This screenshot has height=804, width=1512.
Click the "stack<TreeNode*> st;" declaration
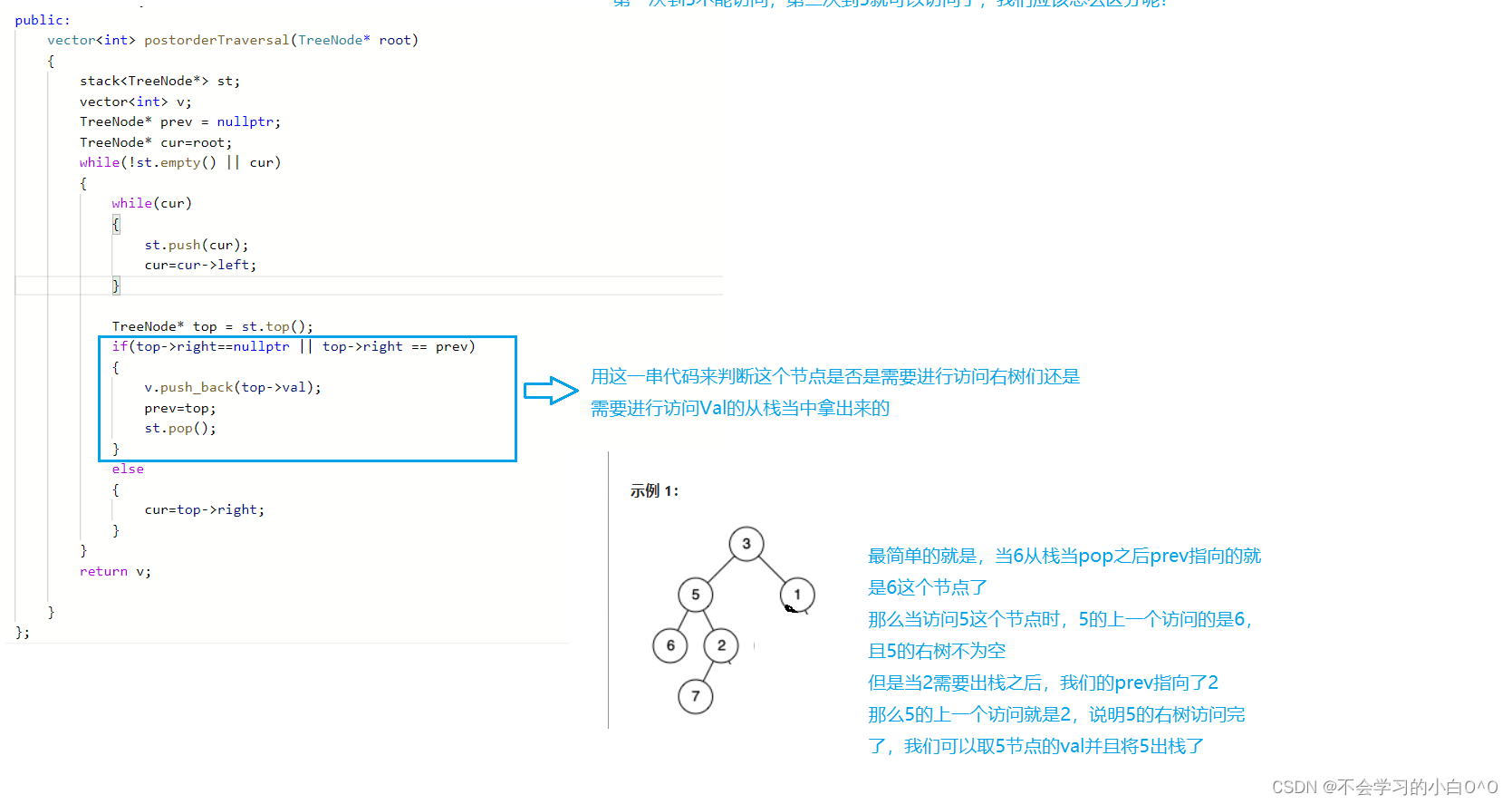pyautogui.click(x=160, y=81)
